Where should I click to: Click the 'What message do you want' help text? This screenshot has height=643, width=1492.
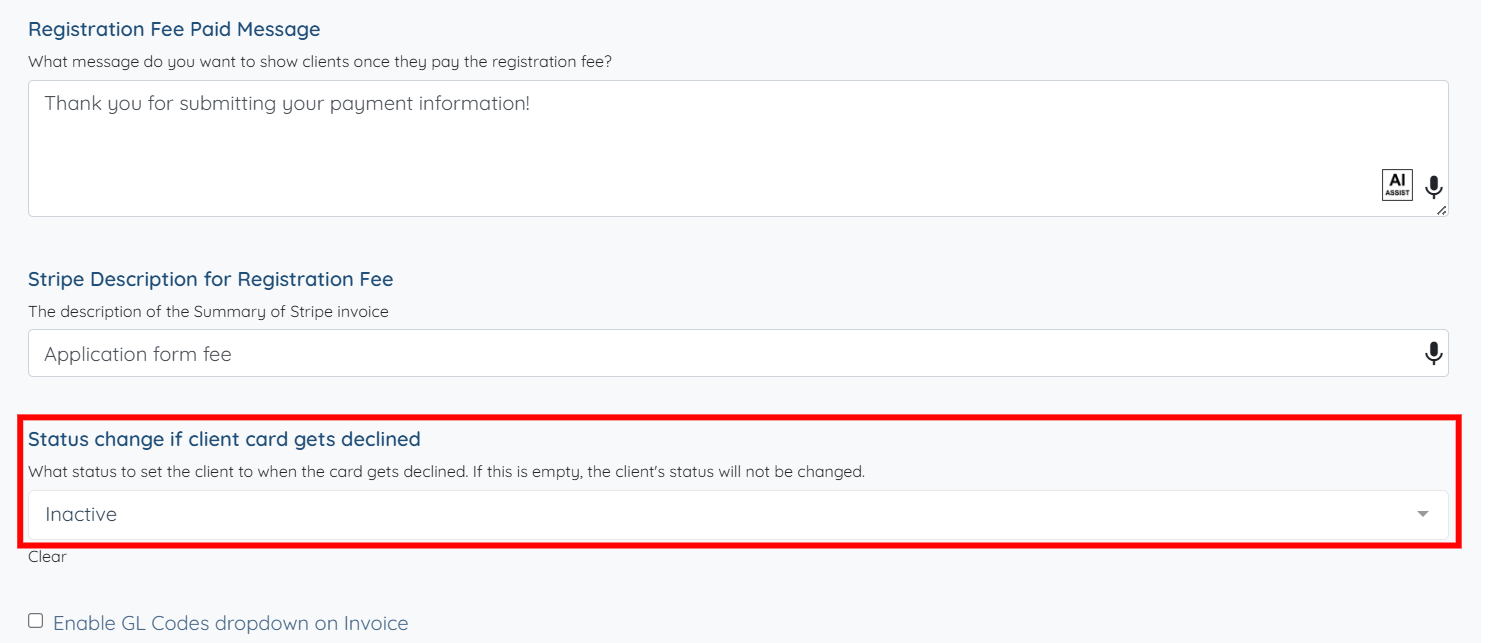[x=320, y=62]
